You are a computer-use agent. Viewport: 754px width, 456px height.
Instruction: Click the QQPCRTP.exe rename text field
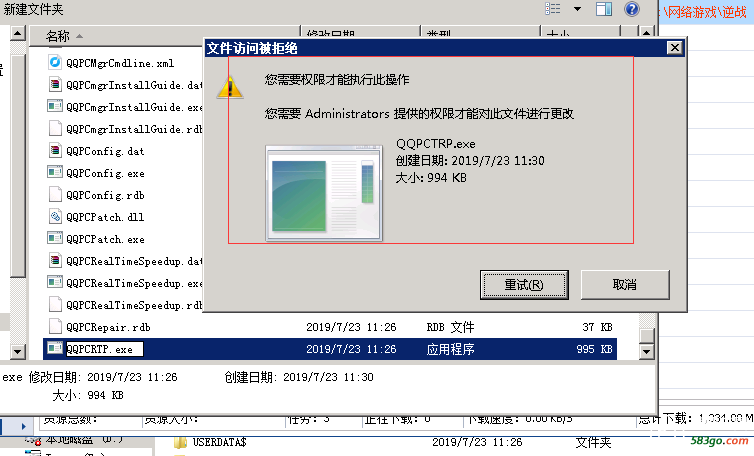[104, 349]
